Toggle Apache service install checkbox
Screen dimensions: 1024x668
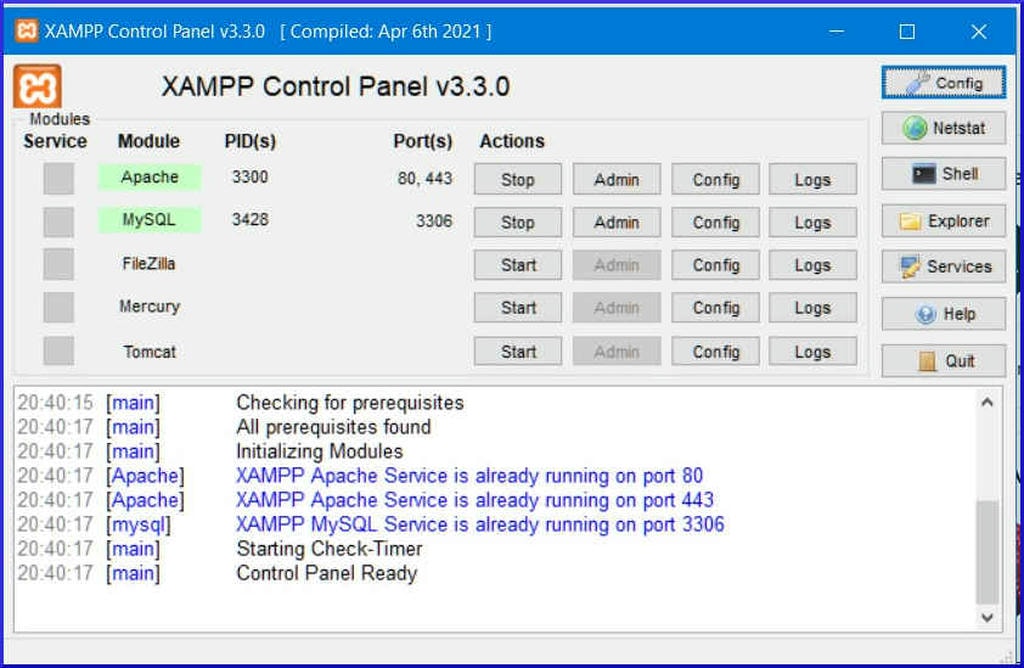[x=58, y=178]
